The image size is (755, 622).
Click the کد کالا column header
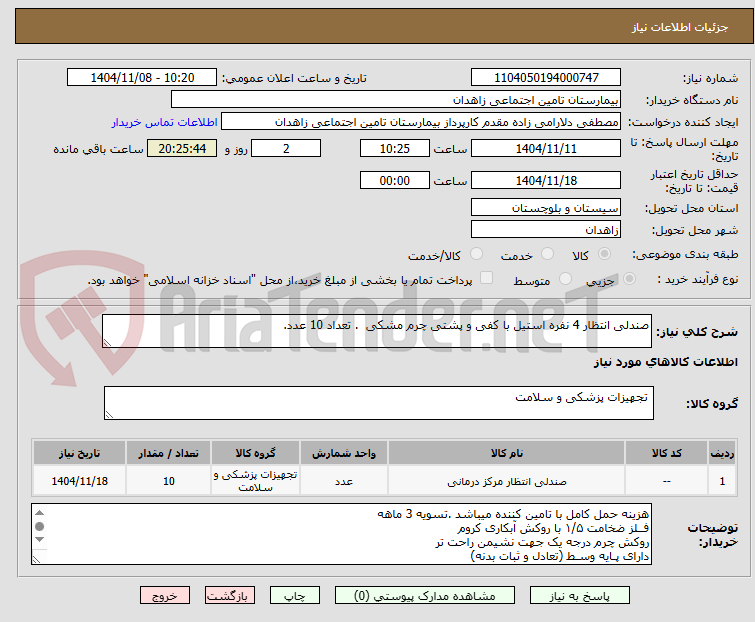pyautogui.click(x=666, y=453)
